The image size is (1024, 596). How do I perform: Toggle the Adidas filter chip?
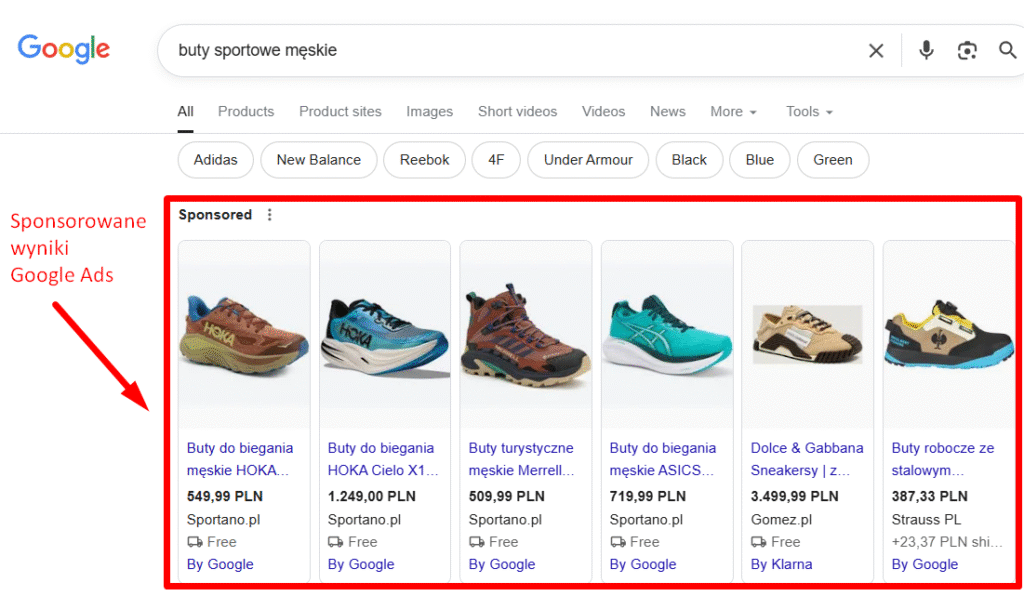coord(215,159)
